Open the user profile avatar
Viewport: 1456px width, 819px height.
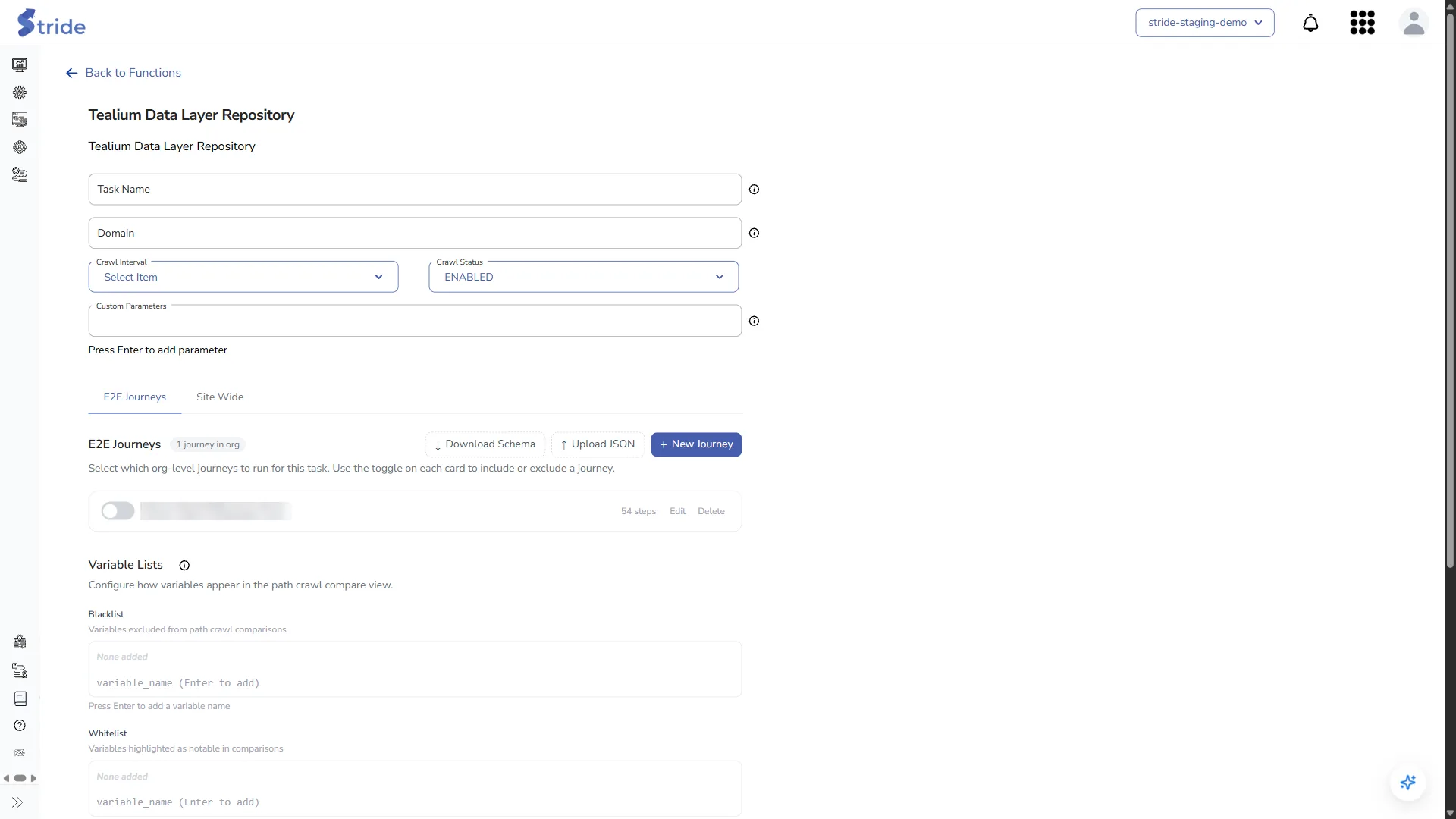pos(1414,23)
